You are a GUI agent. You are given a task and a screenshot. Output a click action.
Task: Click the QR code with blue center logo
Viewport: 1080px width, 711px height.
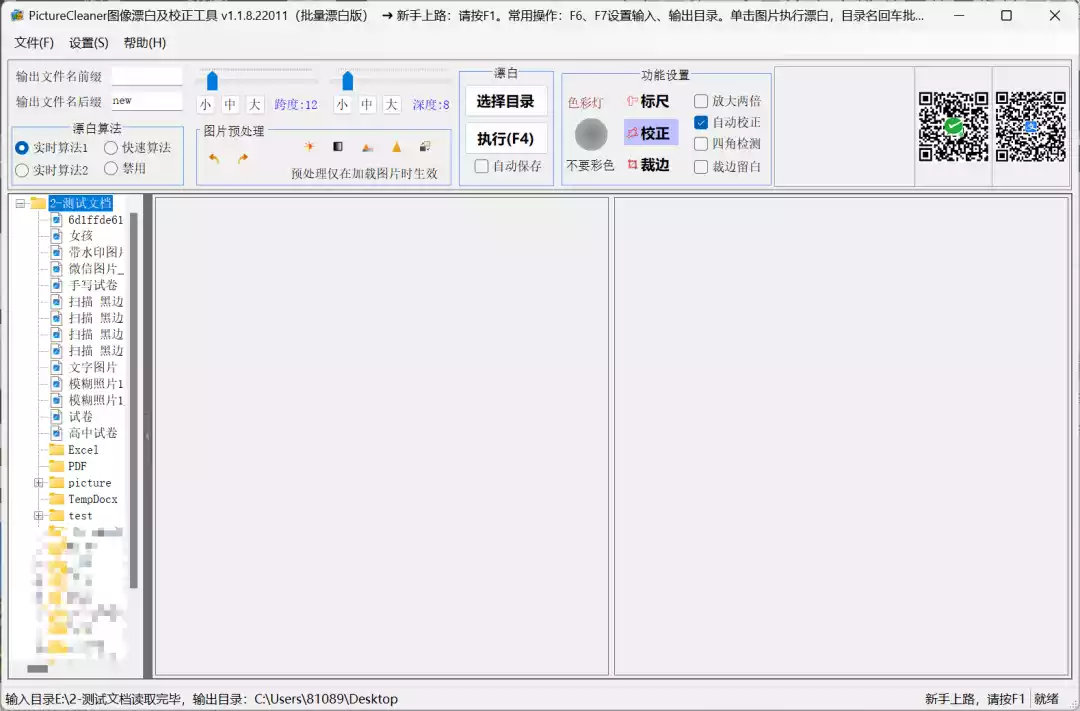point(1031,126)
